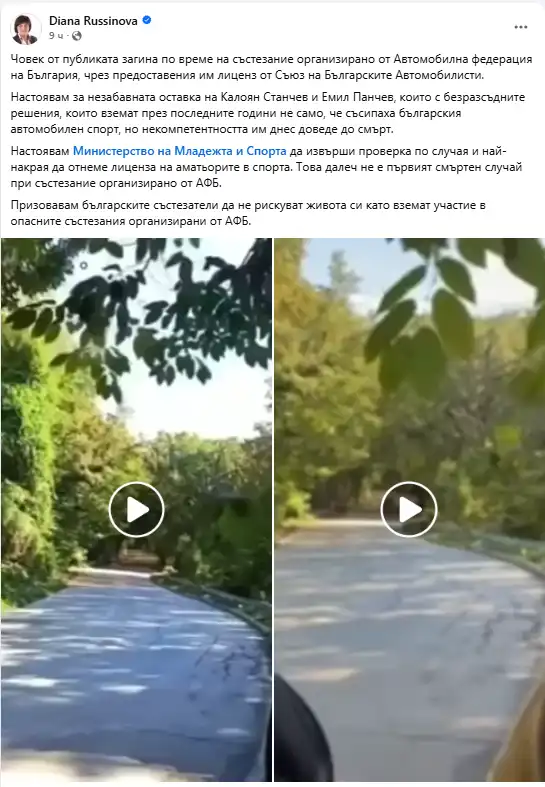Click the first paragraph about Автомобилна федерация
Image resolution: width=545 pixels, height=787 pixels.
(271, 67)
